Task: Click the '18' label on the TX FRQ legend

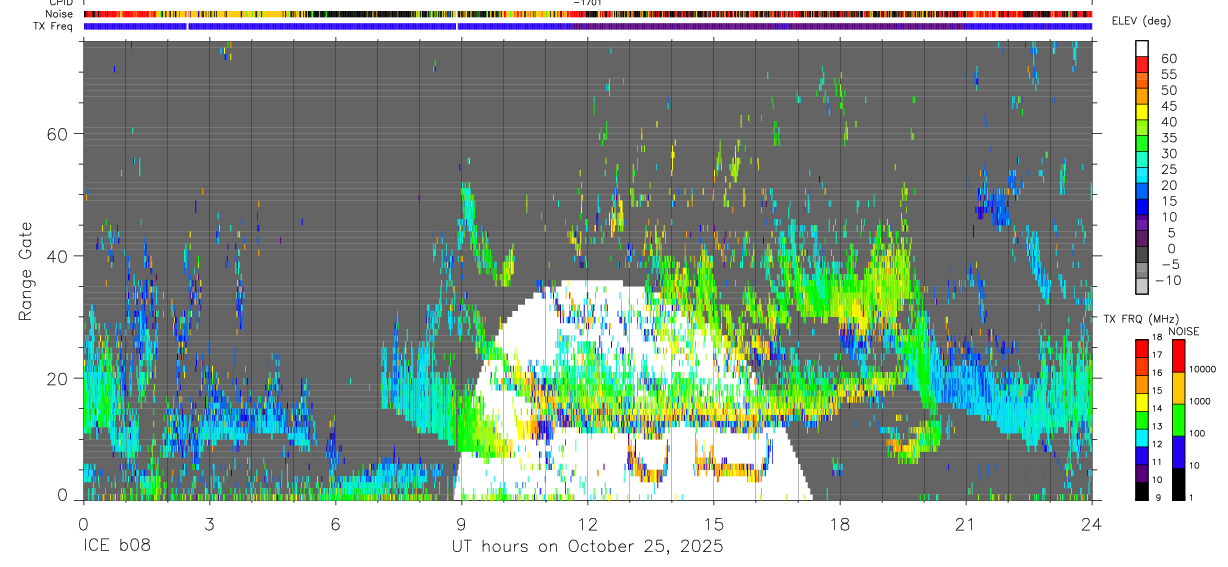Action: (x=1158, y=337)
